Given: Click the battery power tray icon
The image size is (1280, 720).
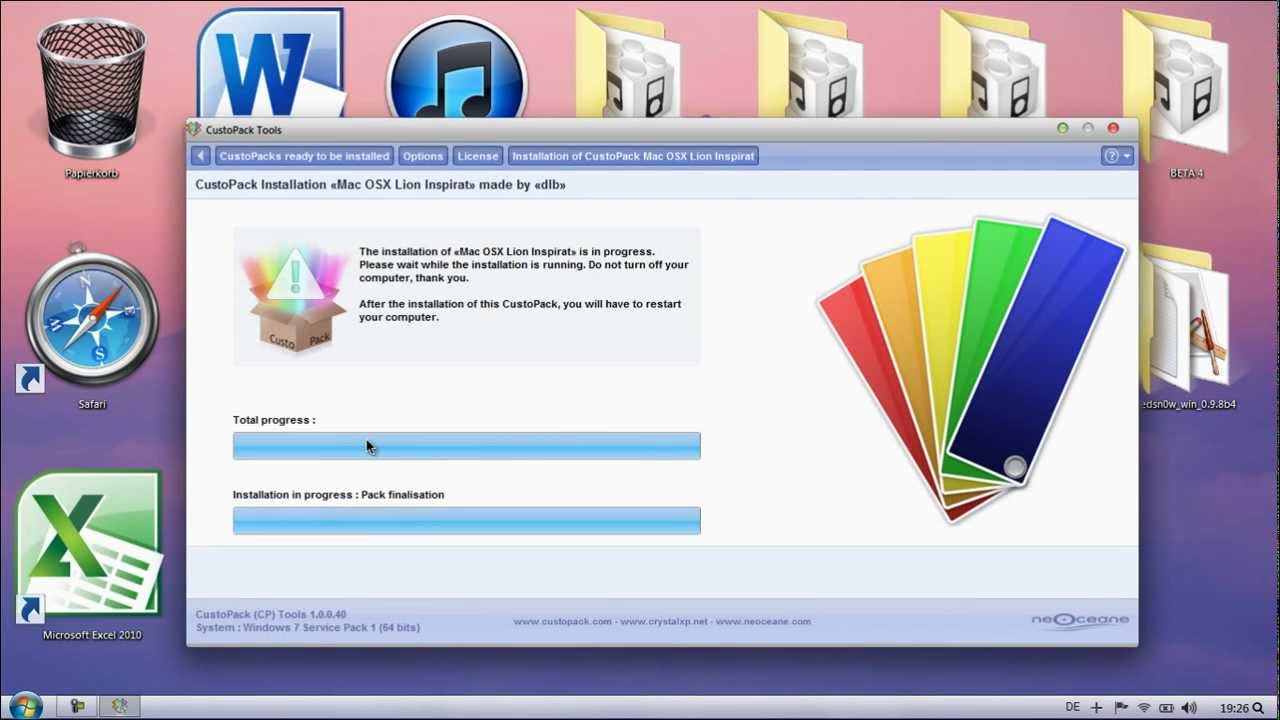Looking at the screenshot, I should click(x=1166, y=707).
